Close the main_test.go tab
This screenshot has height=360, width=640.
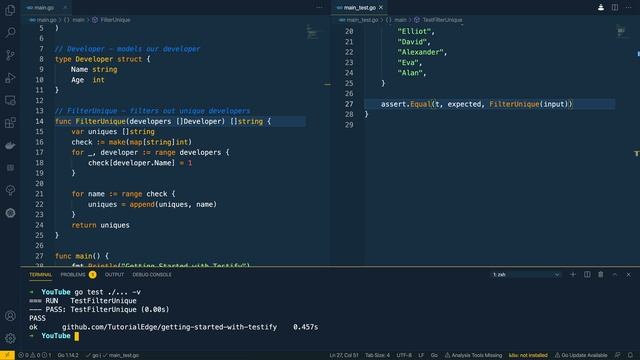pyautogui.click(x=381, y=7)
